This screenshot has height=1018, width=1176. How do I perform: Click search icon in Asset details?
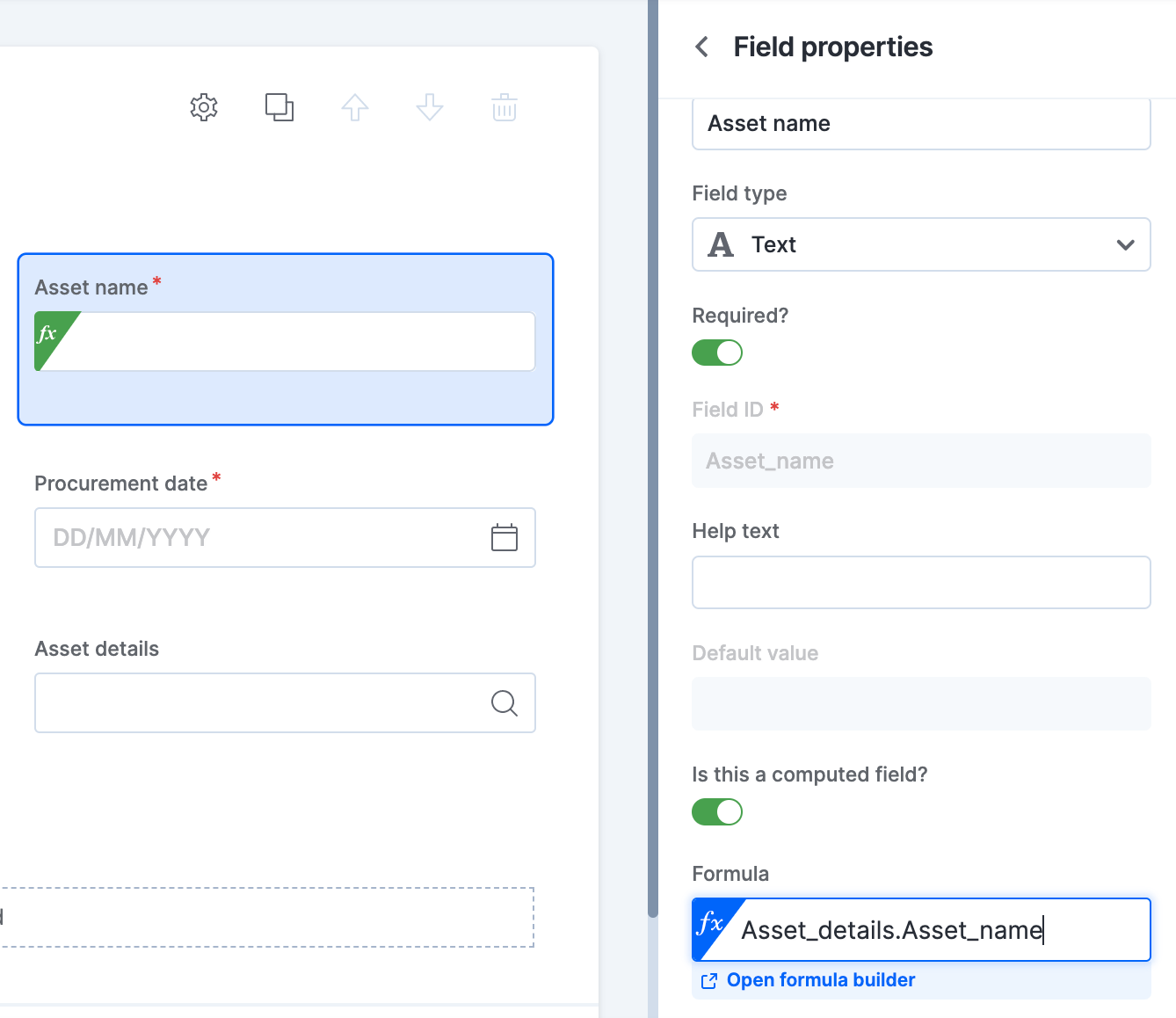505,702
